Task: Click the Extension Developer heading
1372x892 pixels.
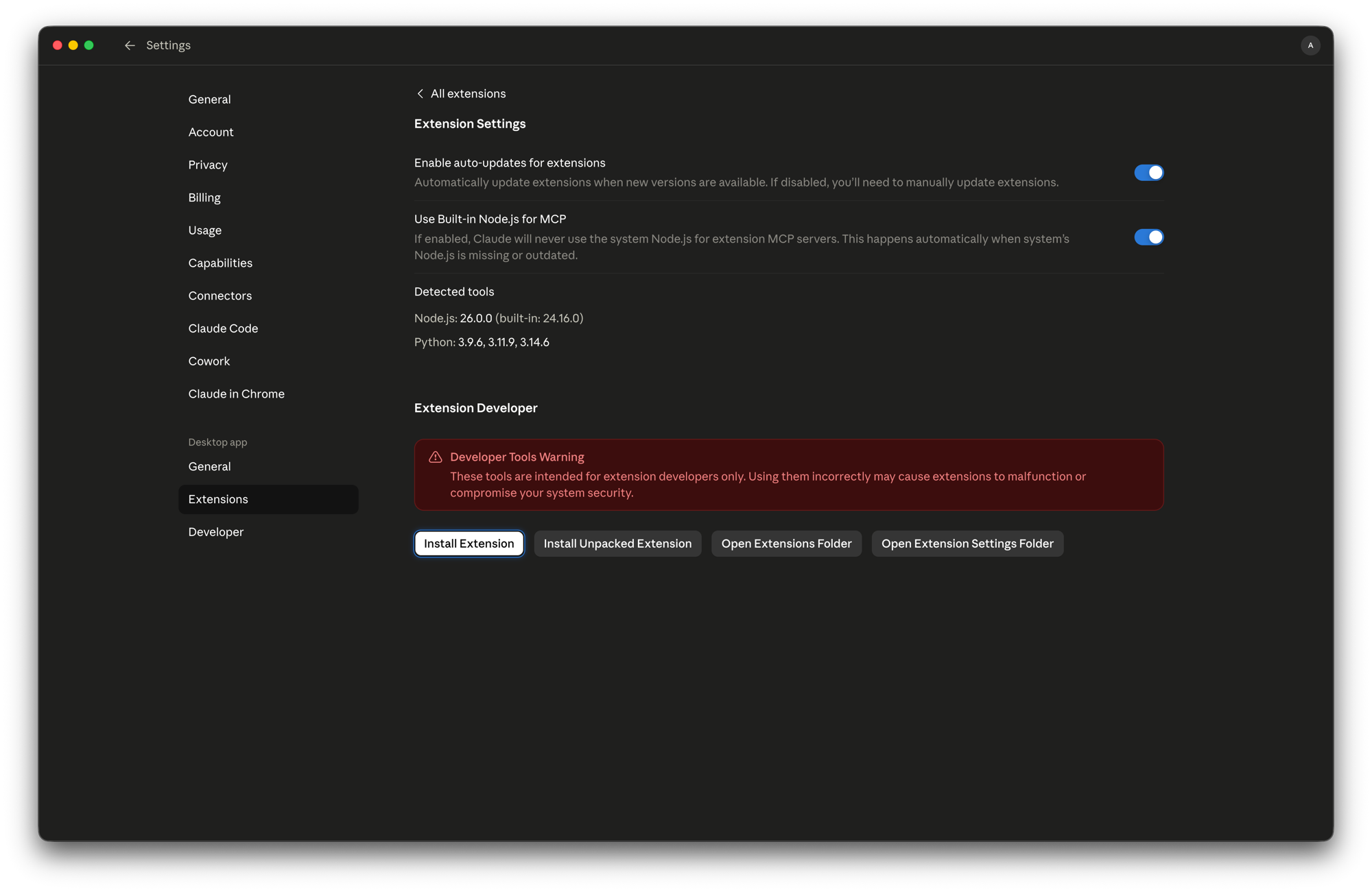Action: (x=476, y=408)
